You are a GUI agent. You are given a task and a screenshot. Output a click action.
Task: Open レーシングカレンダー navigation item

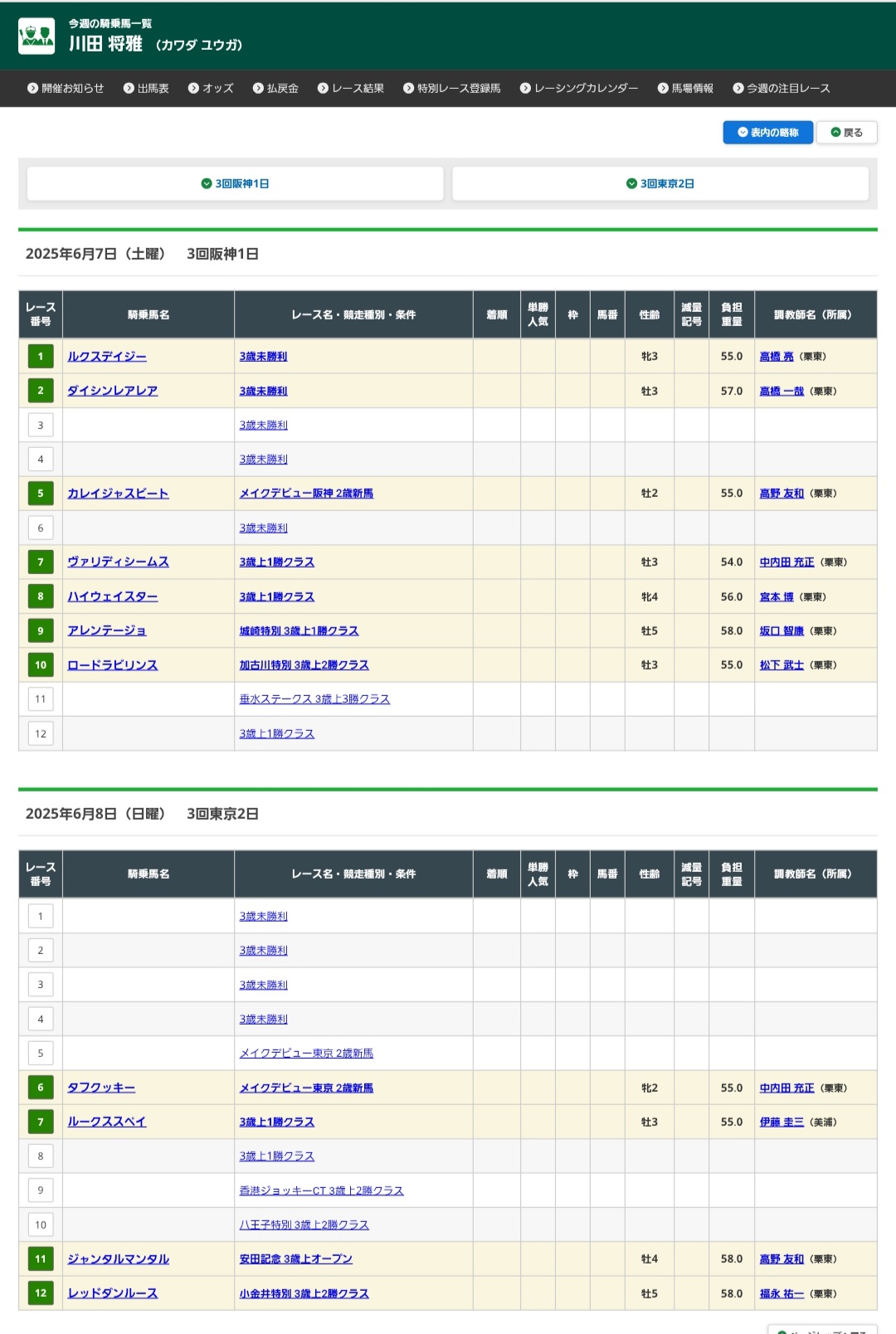click(x=579, y=88)
